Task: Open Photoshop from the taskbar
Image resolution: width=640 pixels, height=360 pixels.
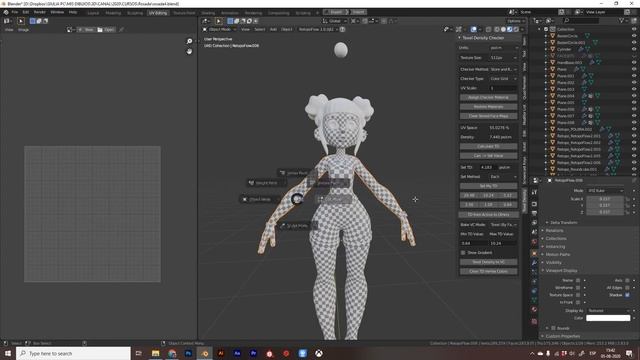Action: (188, 353)
